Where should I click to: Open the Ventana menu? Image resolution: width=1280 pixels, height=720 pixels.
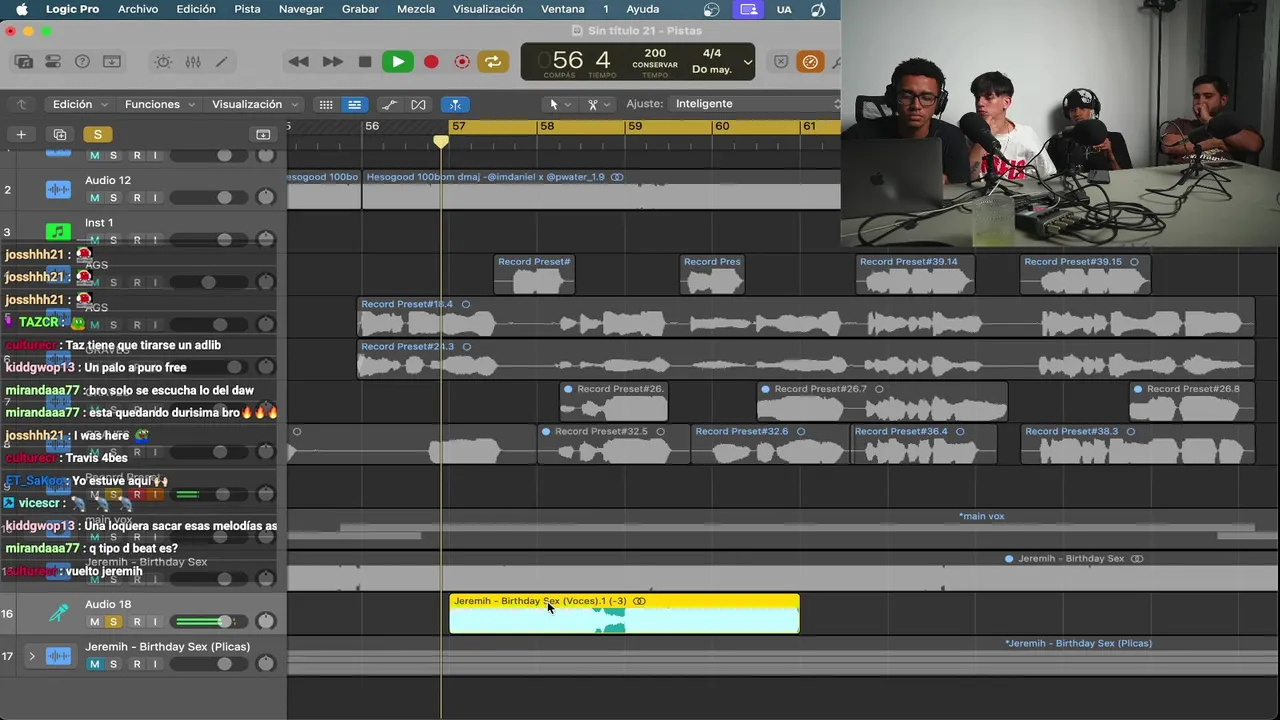pyautogui.click(x=562, y=9)
